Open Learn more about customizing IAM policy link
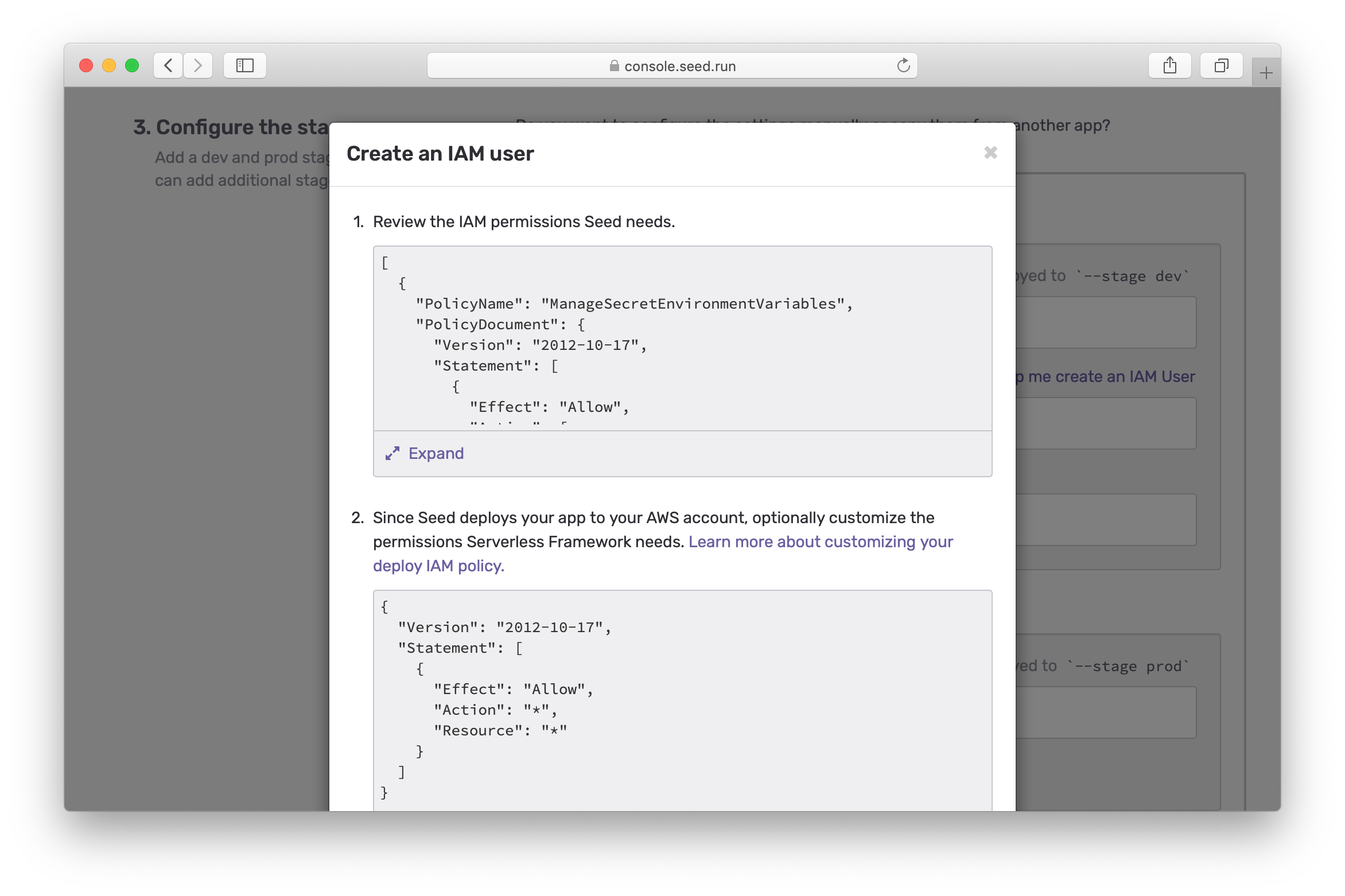 pyautogui.click(x=820, y=542)
